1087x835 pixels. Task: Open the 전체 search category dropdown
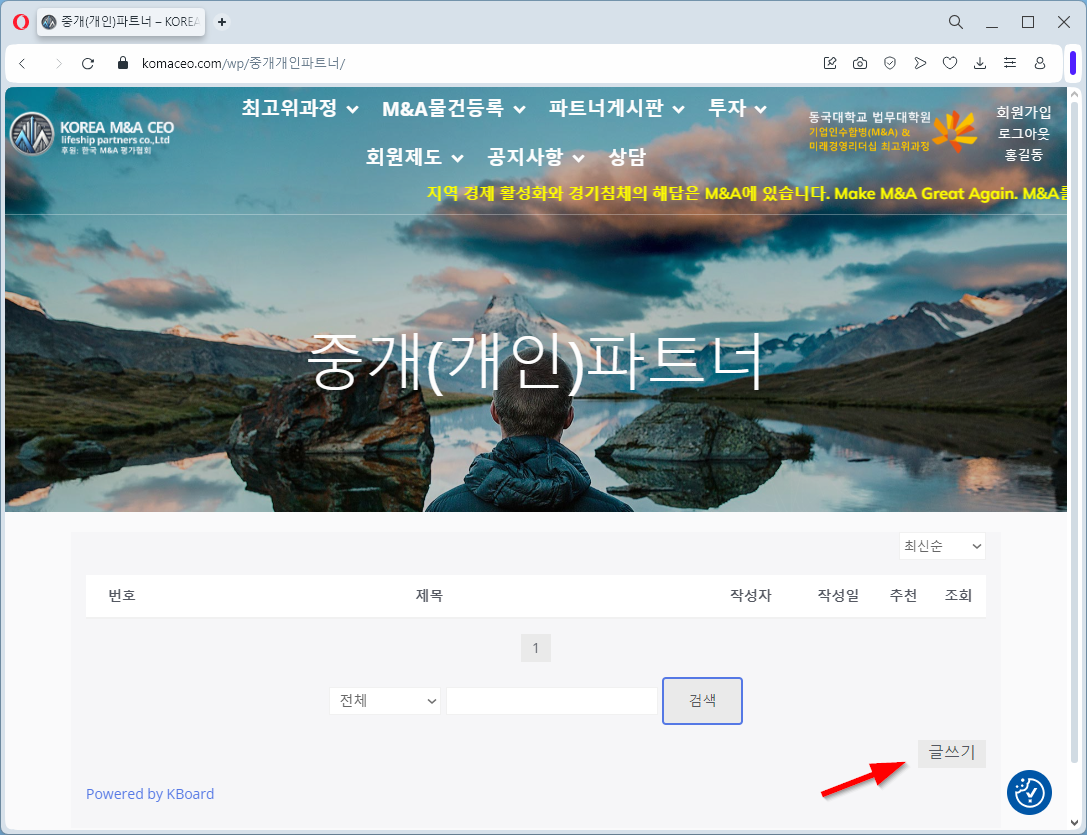click(385, 701)
